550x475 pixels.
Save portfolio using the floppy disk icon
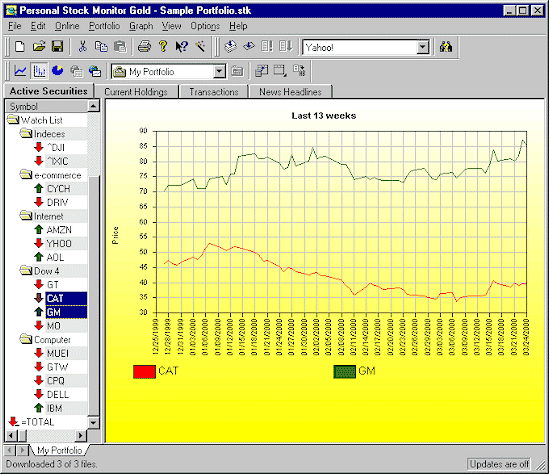[x=57, y=47]
